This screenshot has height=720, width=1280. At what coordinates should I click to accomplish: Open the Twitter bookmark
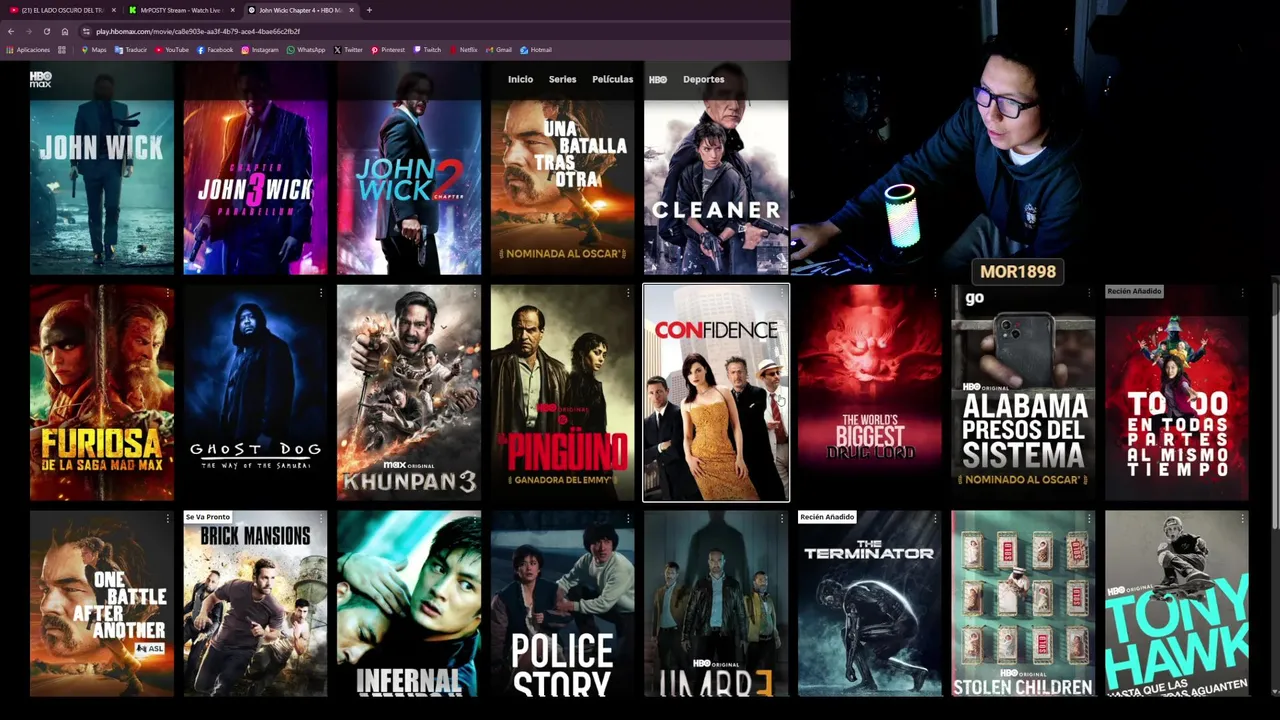click(348, 49)
